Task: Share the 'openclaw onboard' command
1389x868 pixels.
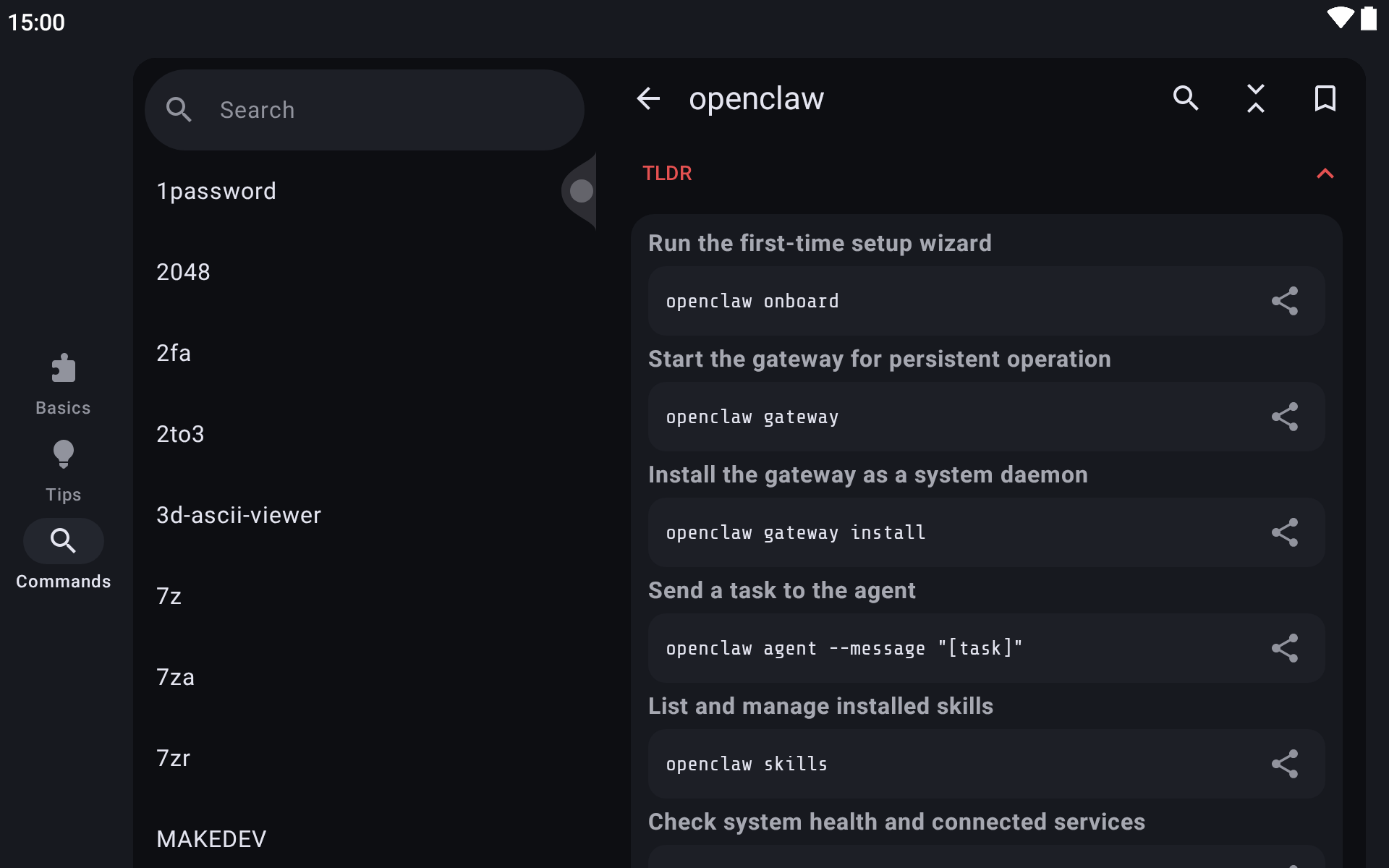Action: pyautogui.click(x=1285, y=301)
